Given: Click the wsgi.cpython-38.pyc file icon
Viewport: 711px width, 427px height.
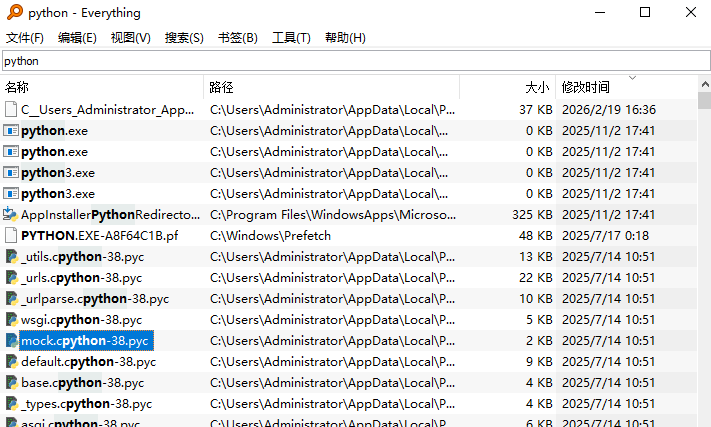Looking at the screenshot, I should click(x=11, y=320).
